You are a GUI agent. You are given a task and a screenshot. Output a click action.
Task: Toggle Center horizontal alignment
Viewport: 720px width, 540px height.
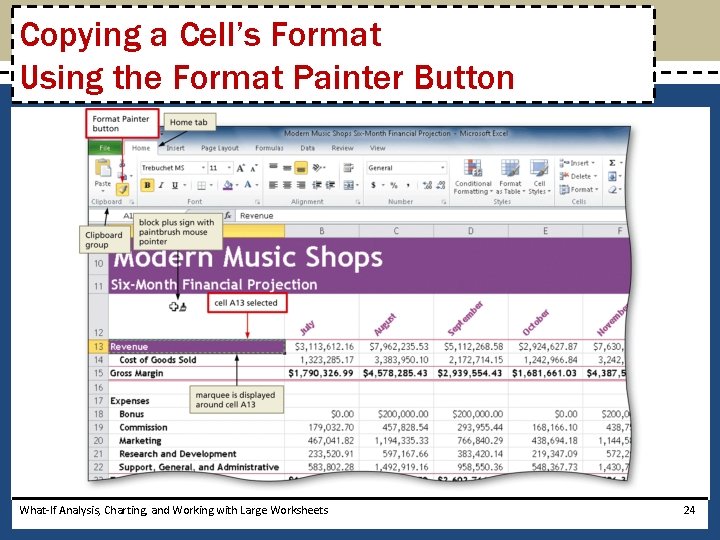287,185
